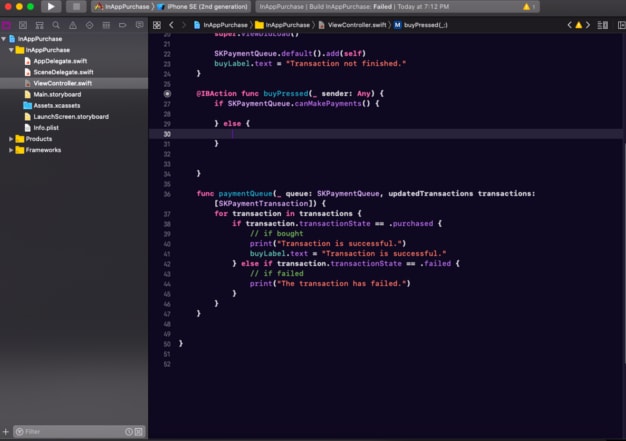The width and height of the screenshot is (626, 441).
Task: Click the IBAction connection circle in gutter
Action: 167,94
